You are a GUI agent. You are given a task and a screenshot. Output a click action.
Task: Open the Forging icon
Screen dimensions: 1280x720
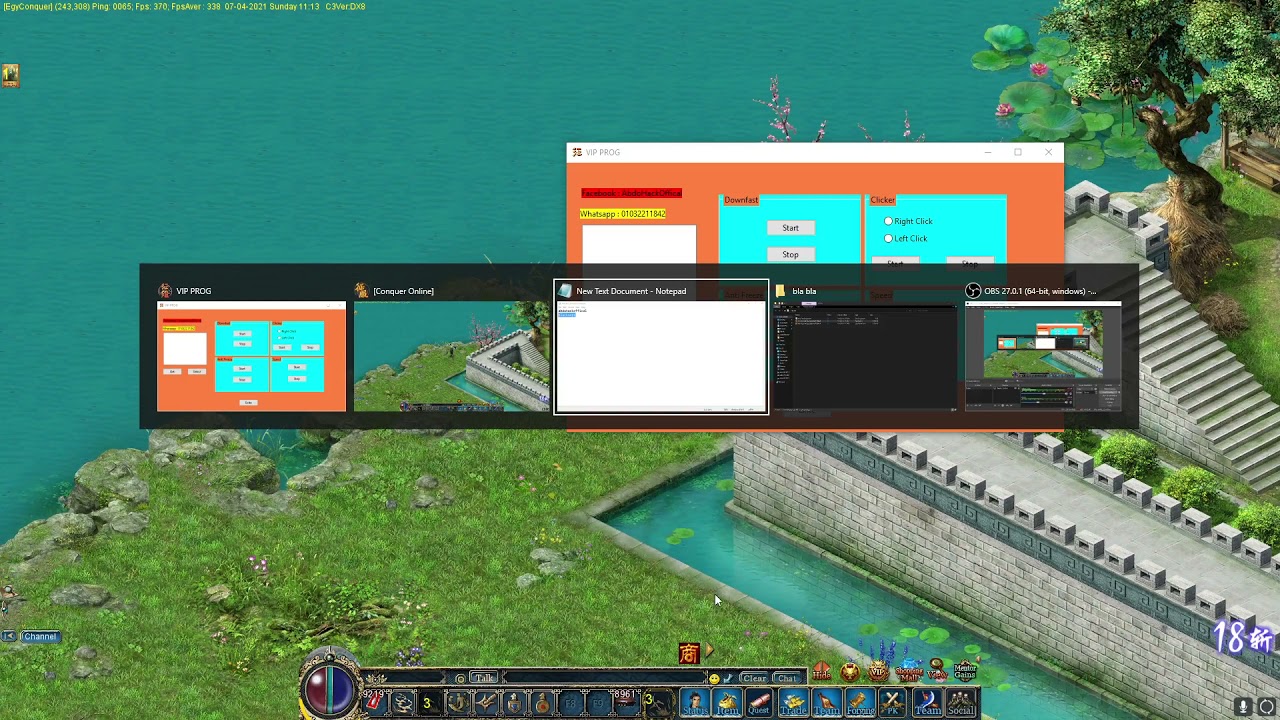(x=860, y=703)
